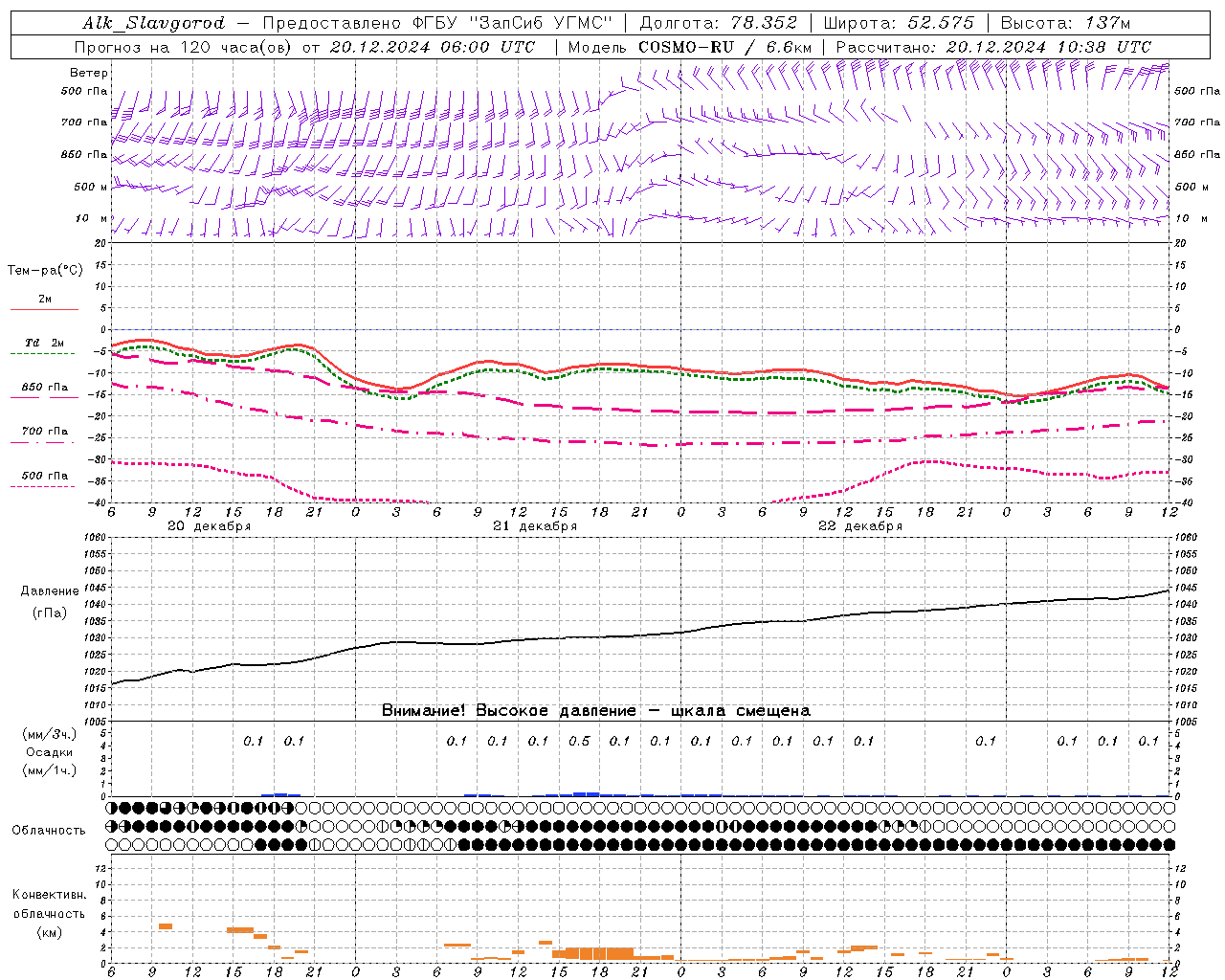Click the 500 гПа temperature legend entry
1225x980 pixels.
point(45,476)
